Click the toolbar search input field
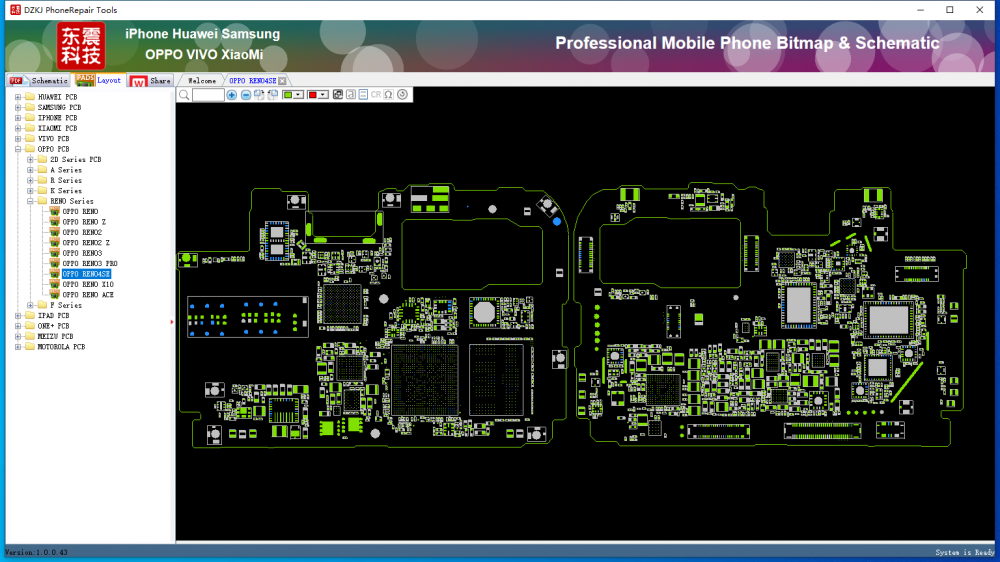This screenshot has height=562, width=1000. pyautogui.click(x=208, y=95)
